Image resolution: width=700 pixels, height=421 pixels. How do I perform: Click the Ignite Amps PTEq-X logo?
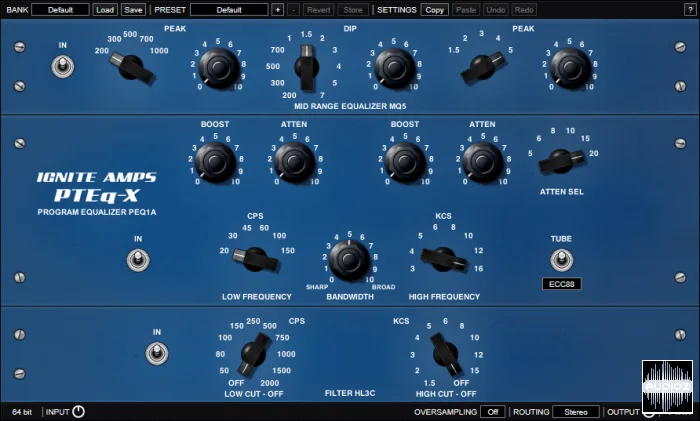click(x=96, y=188)
